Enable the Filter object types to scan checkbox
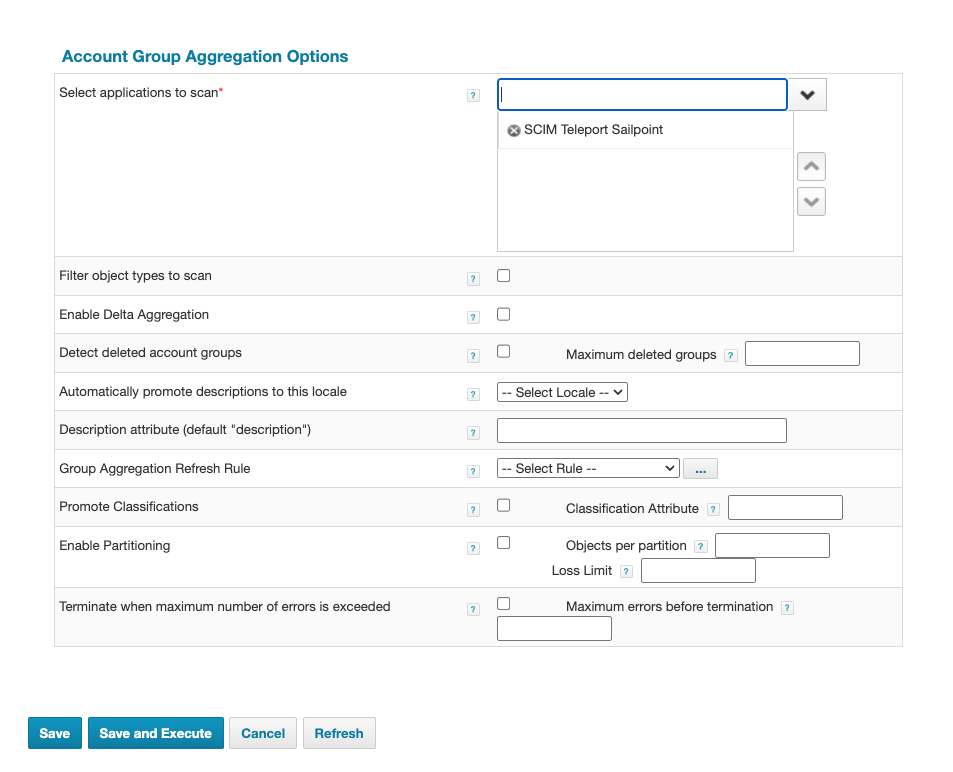 (503, 274)
